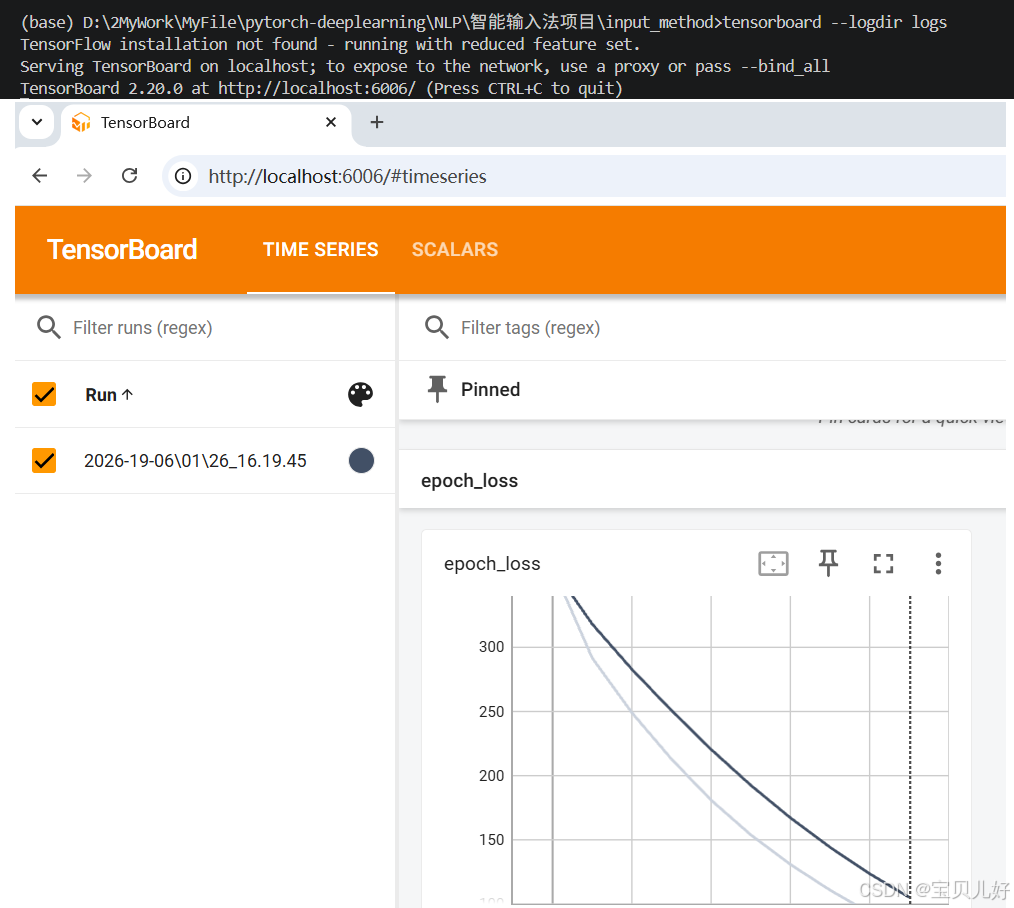This screenshot has width=1014, height=908.
Task: Click the epoch_loss card title
Action: 492,564
